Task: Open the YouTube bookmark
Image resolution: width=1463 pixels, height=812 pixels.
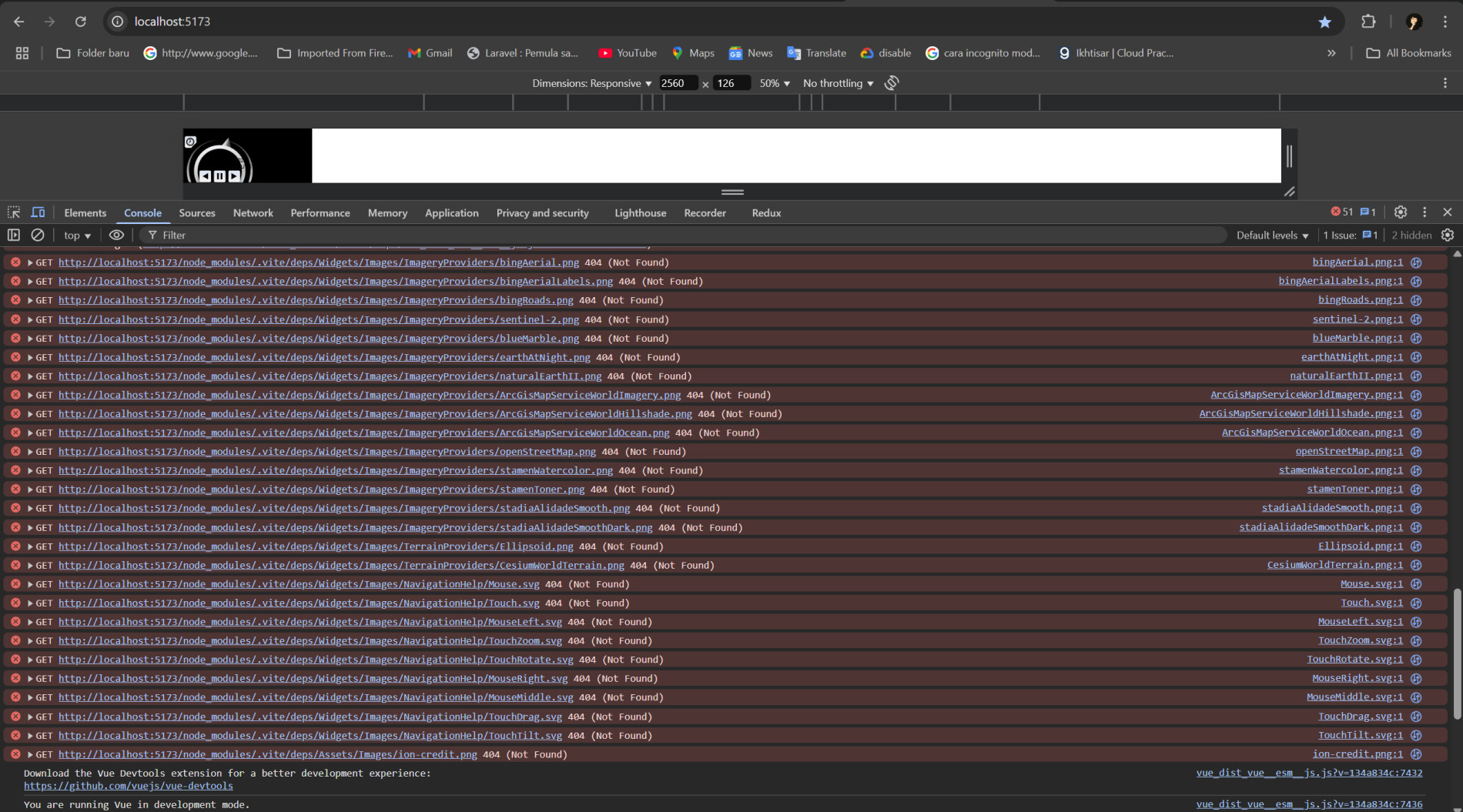Action: [628, 53]
